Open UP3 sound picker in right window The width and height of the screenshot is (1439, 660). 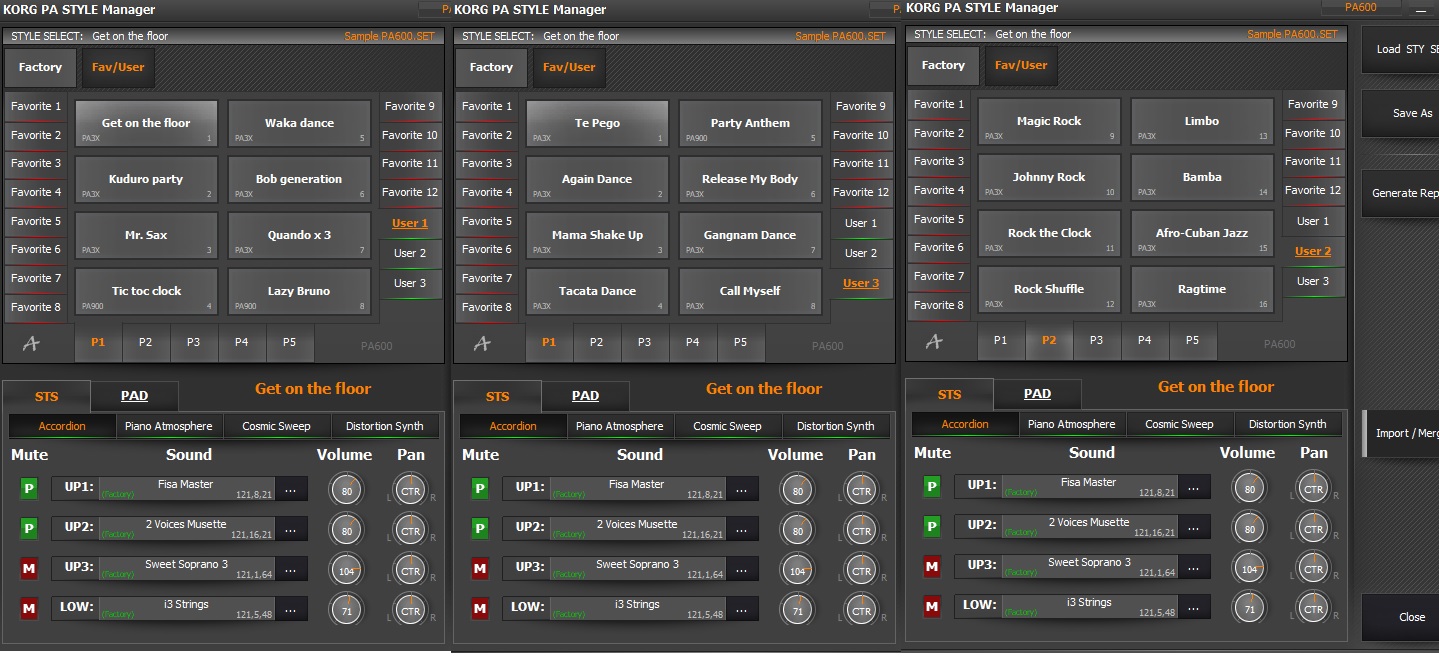tap(1194, 568)
